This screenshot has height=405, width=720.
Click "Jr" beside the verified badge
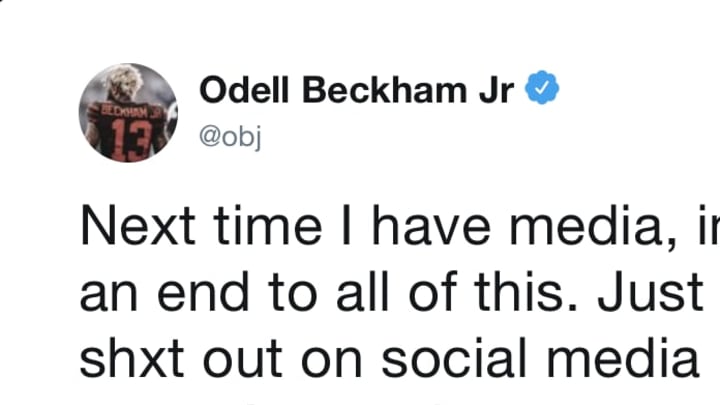point(496,89)
